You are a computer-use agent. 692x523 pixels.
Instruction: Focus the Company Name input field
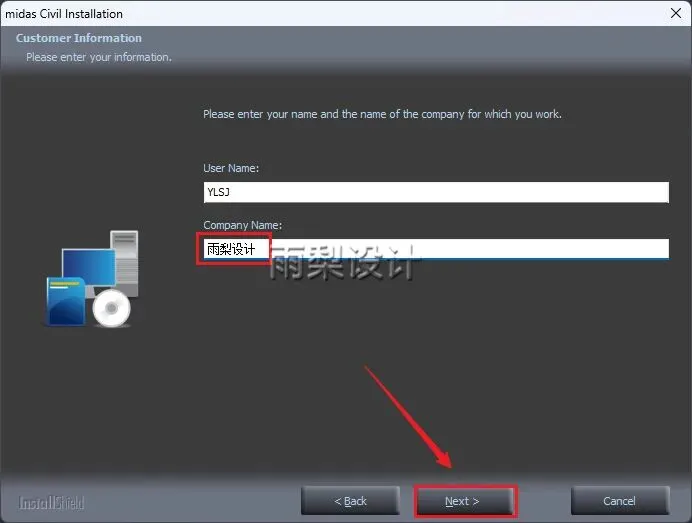point(436,249)
